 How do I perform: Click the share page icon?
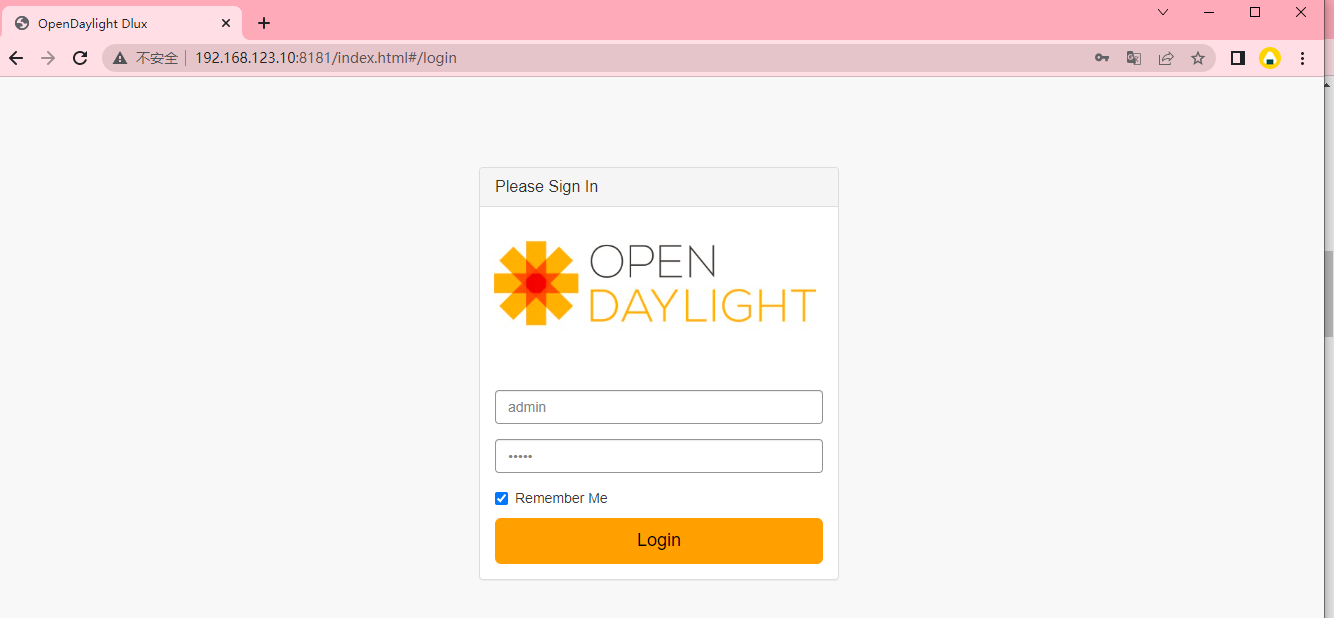tap(1166, 58)
